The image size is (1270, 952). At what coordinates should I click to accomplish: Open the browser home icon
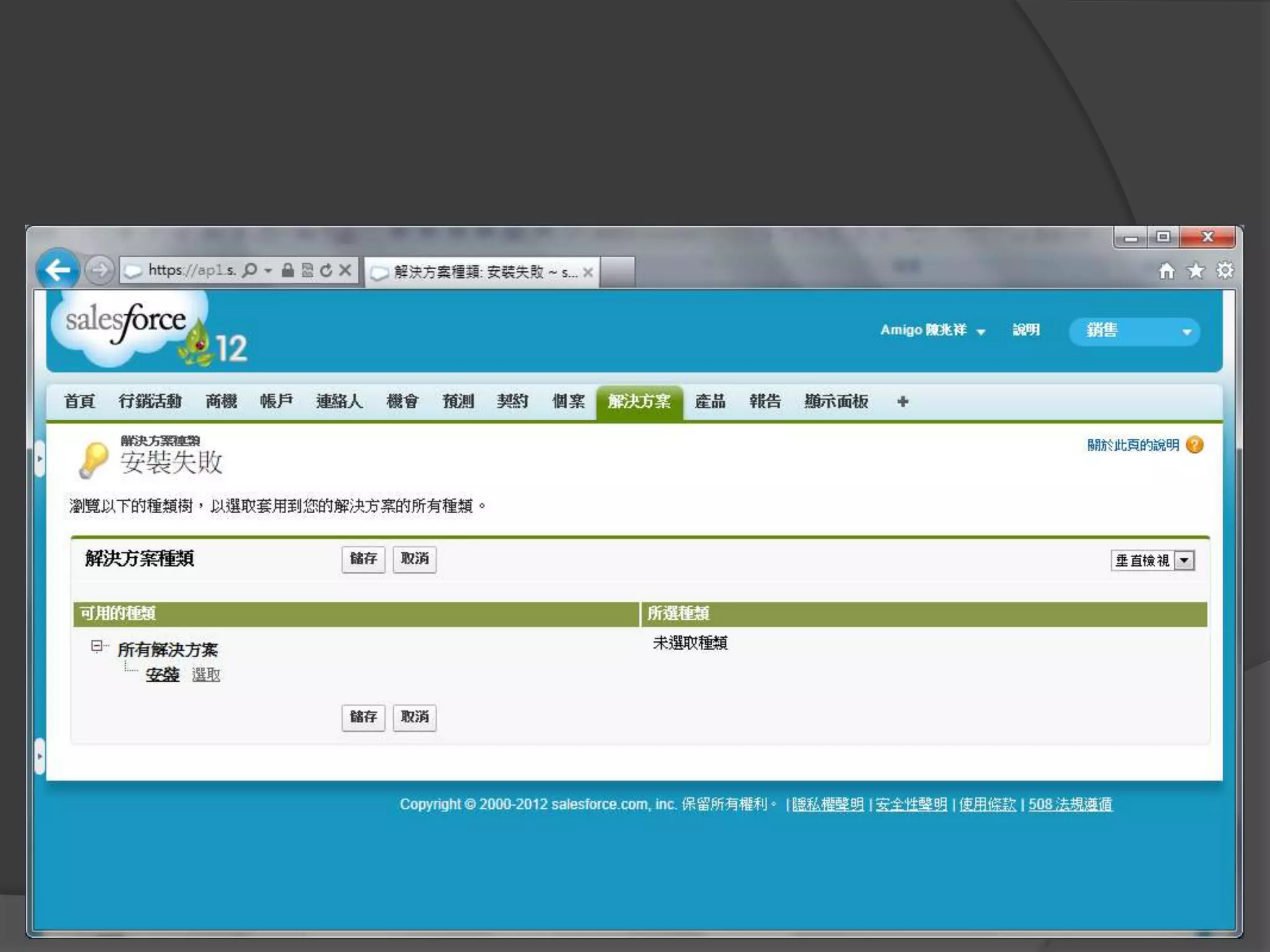(x=1166, y=271)
